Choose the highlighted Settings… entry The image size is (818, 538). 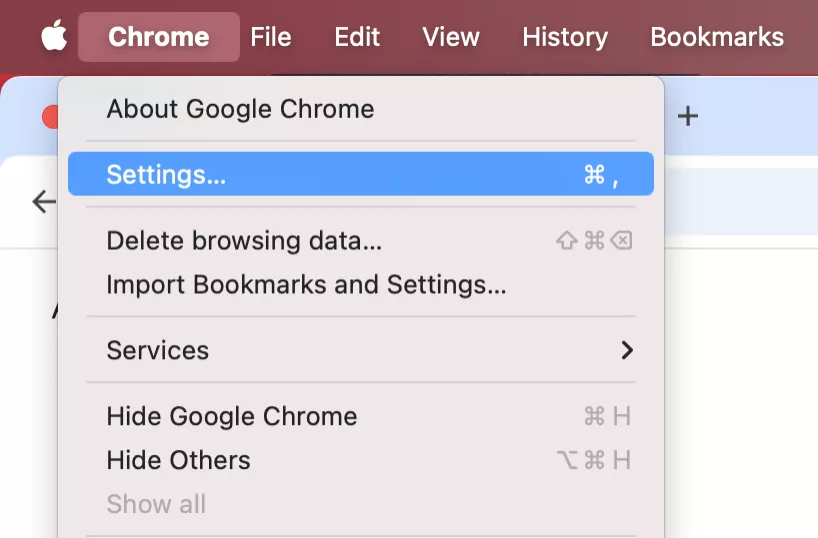tap(166, 174)
